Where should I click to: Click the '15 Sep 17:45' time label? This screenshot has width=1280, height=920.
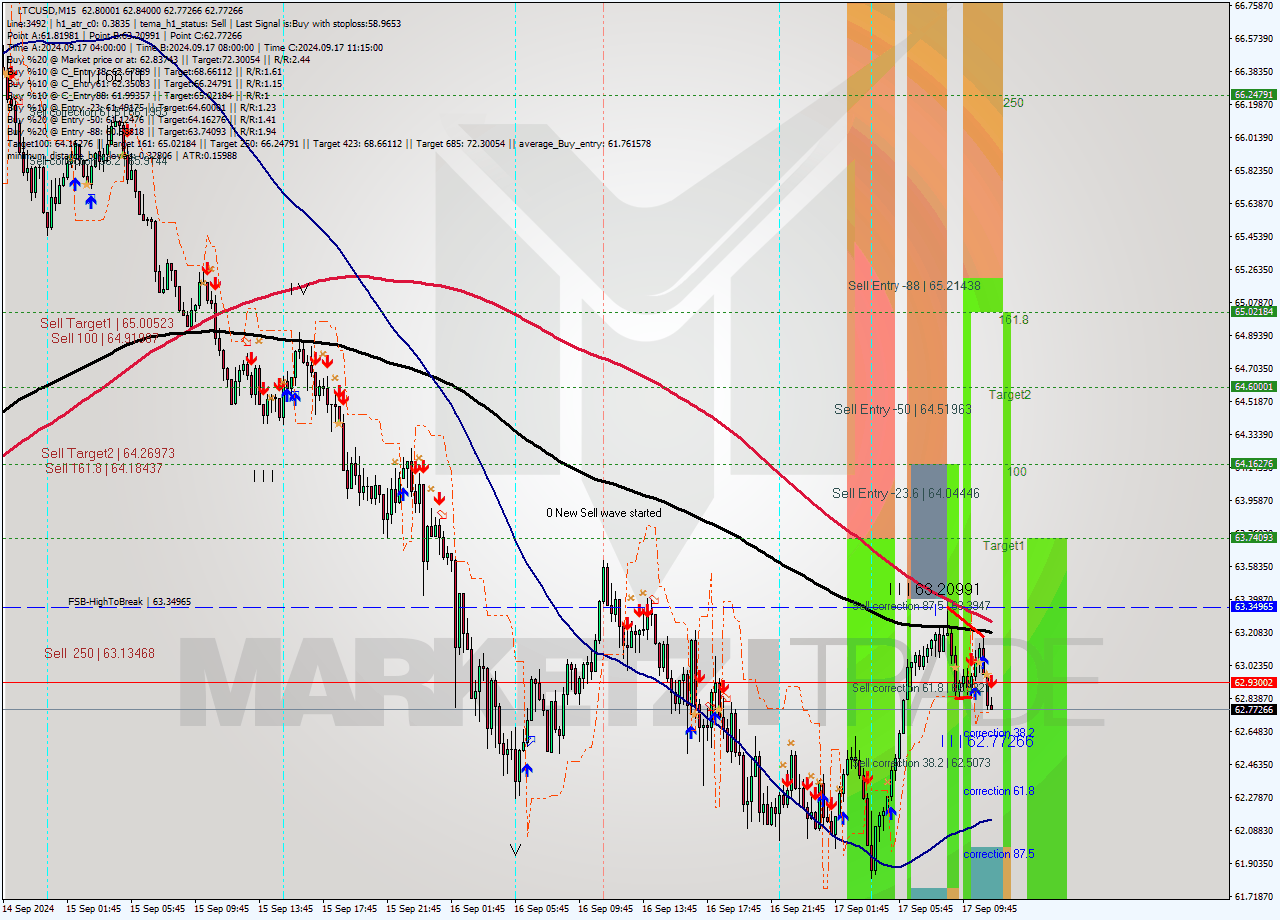coord(349,909)
